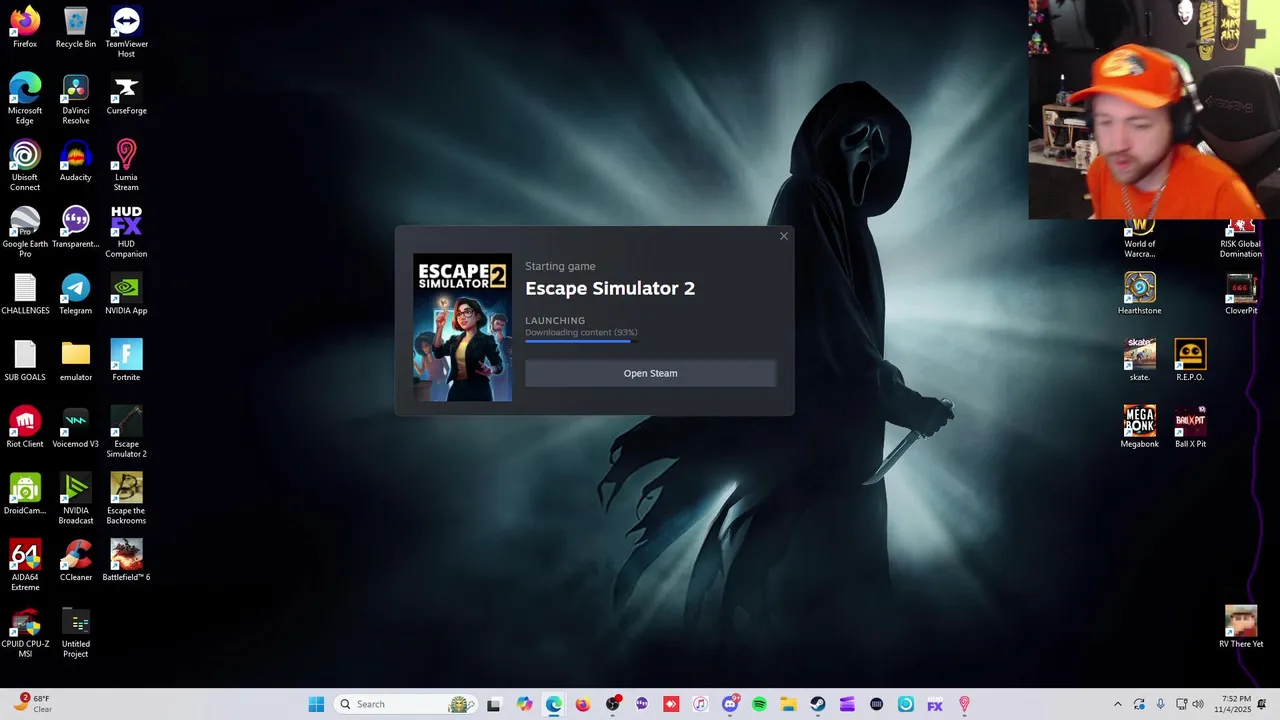Open TeamViewer Host desktop icon
The image size is (1280, 720).
126,32
